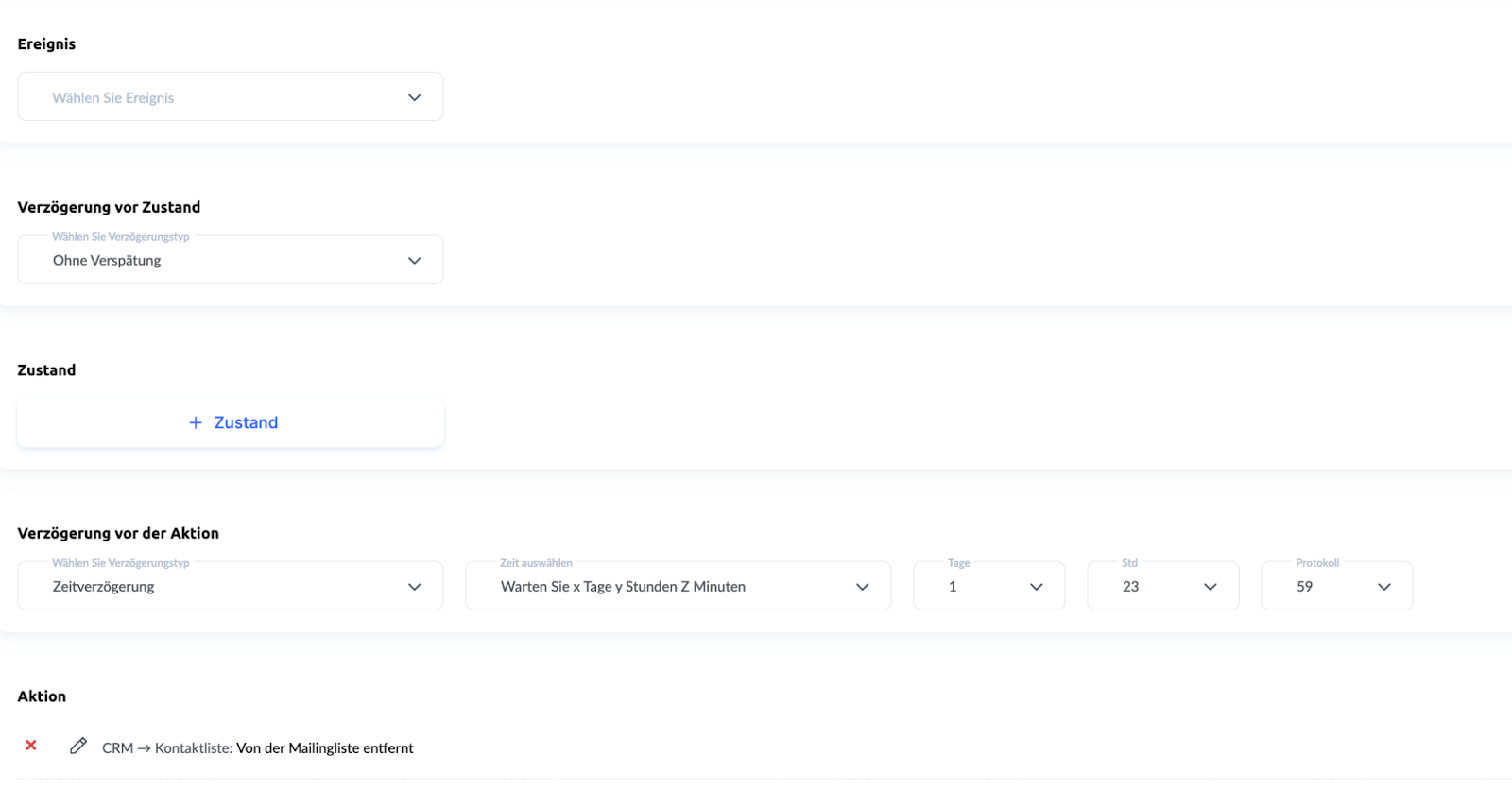This screenshot has height=790, width=1512.
Task: Open the Zeitverzögerung delay type dropdown
Action: tap(231, 586)
